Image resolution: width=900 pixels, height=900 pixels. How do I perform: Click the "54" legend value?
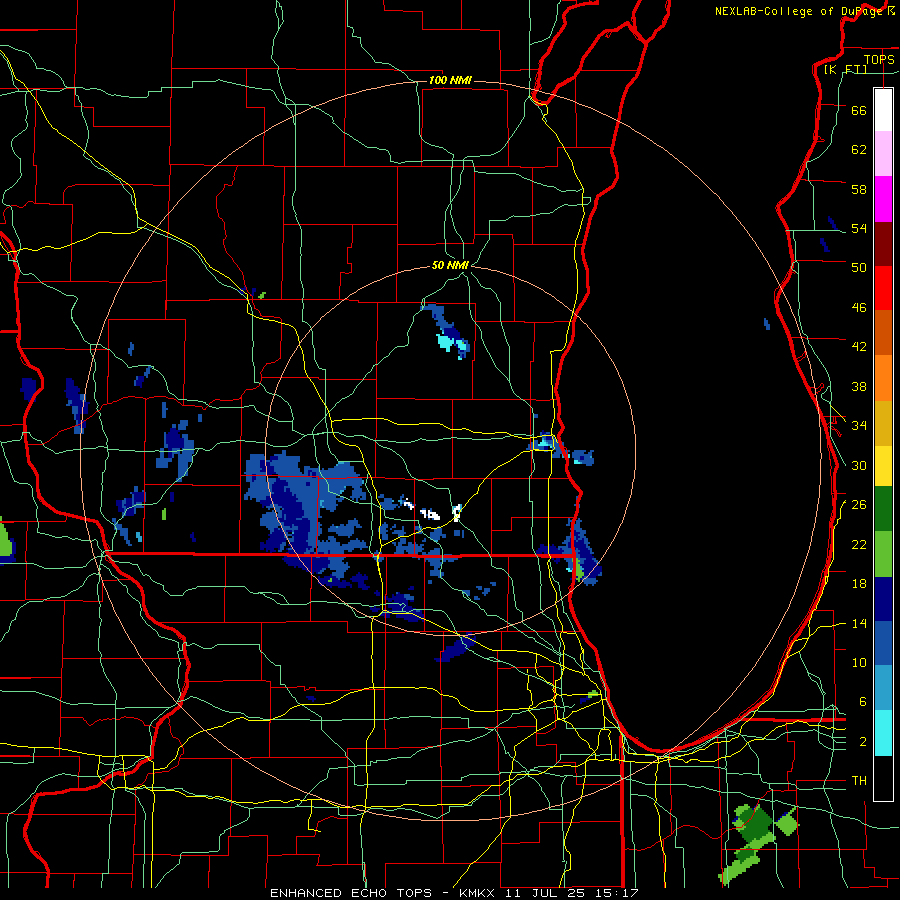[859, 228]
